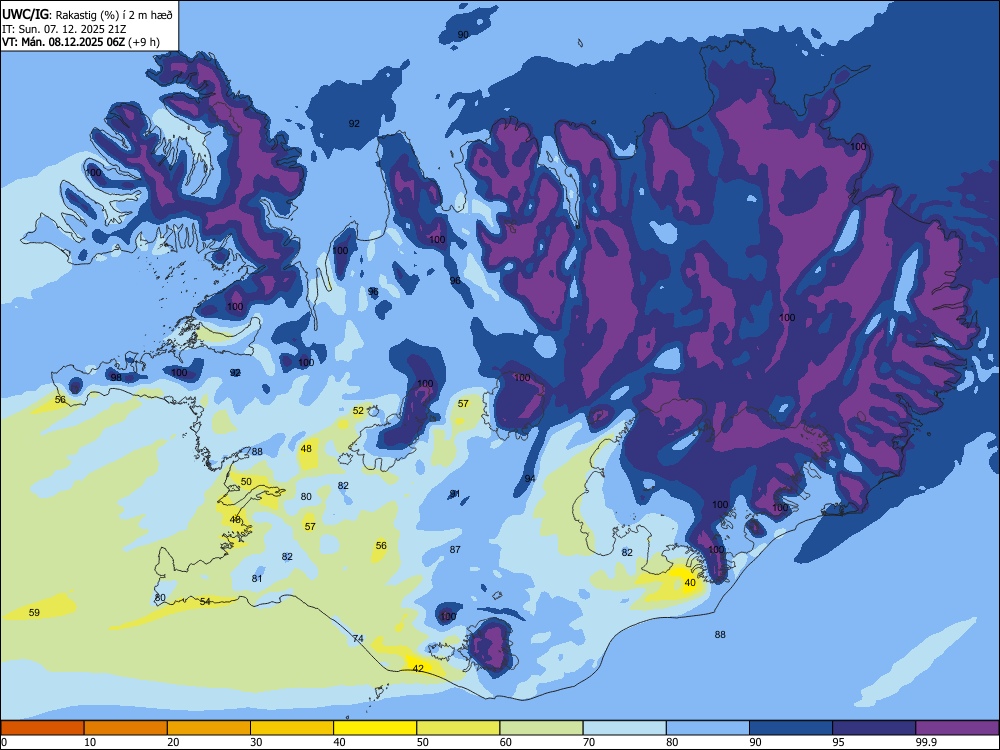
Task: Click the legend tick label '99.9'
Action: click(x=926, y=742)
